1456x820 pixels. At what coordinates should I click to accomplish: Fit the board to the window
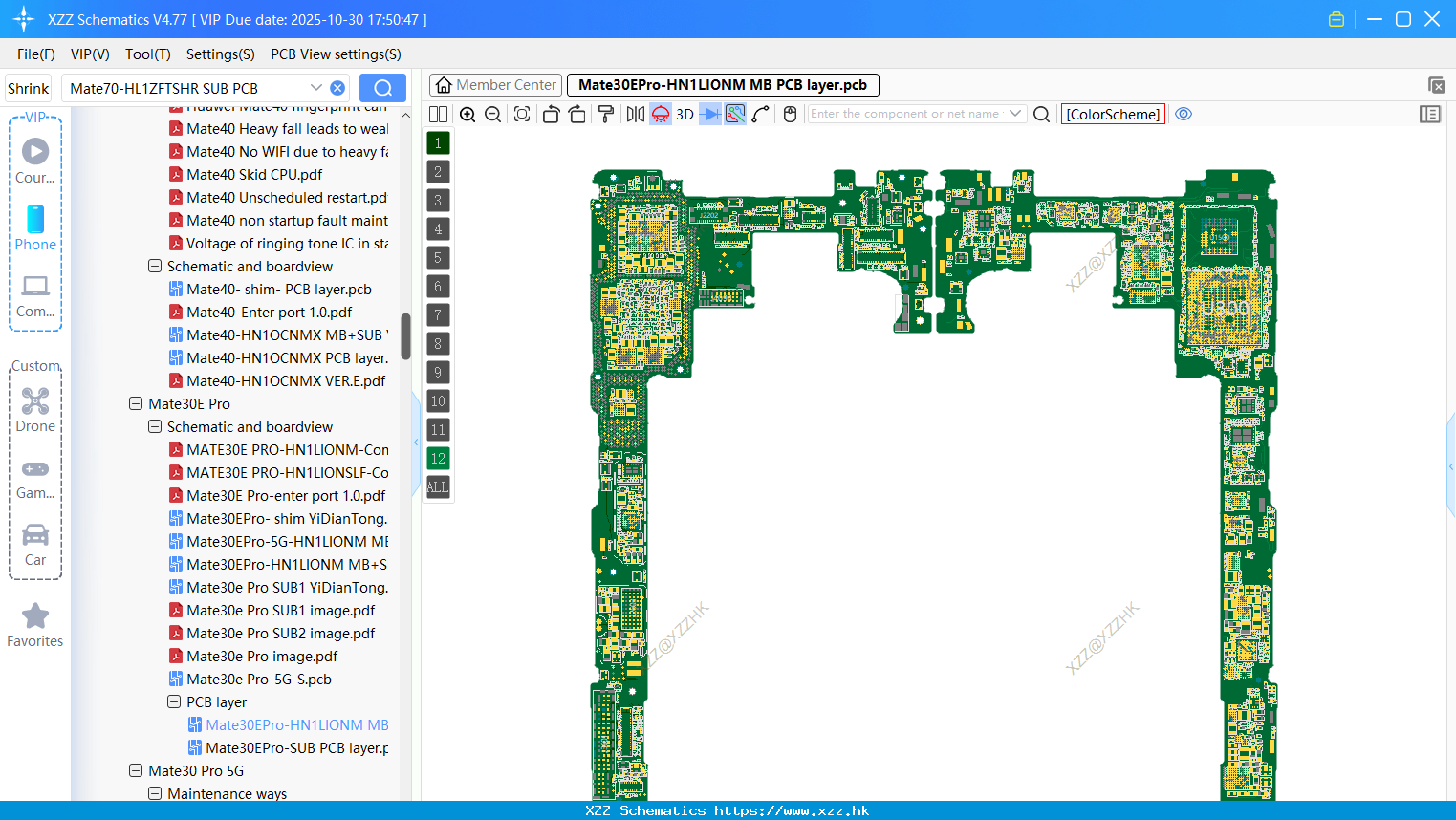pyautogui.click(x=522, y=114)
